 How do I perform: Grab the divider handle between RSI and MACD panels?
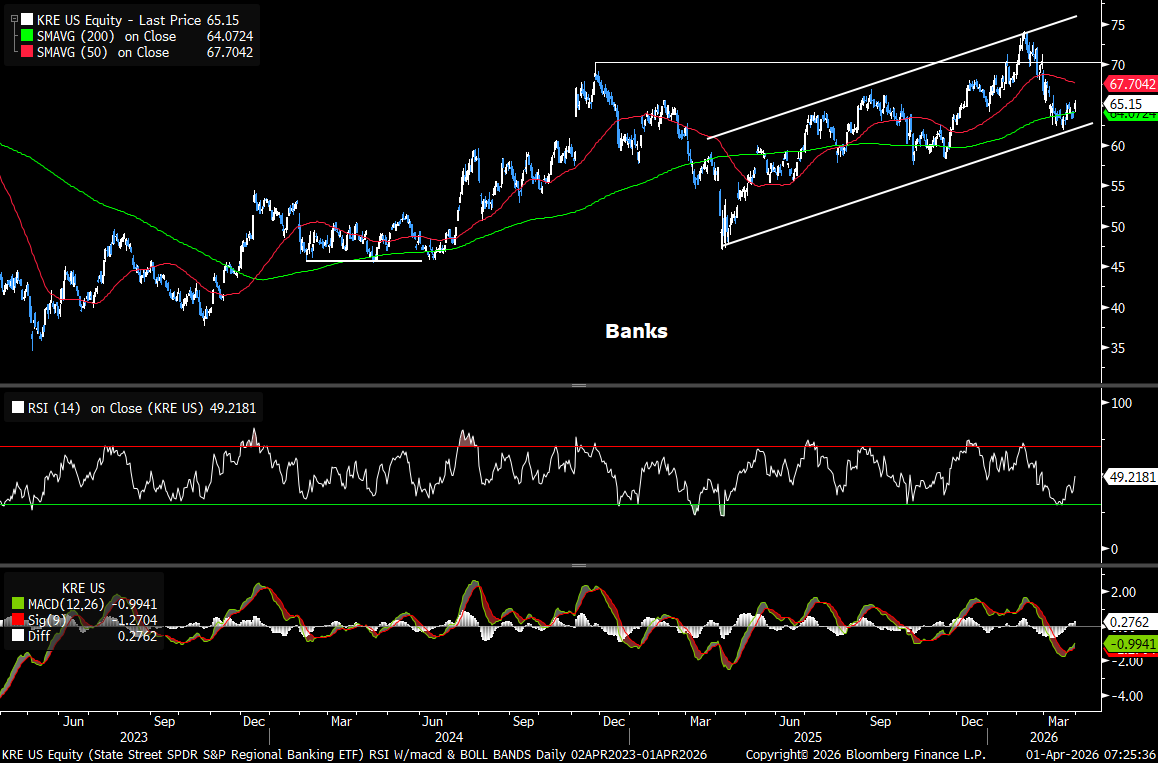tap(579, 566)
